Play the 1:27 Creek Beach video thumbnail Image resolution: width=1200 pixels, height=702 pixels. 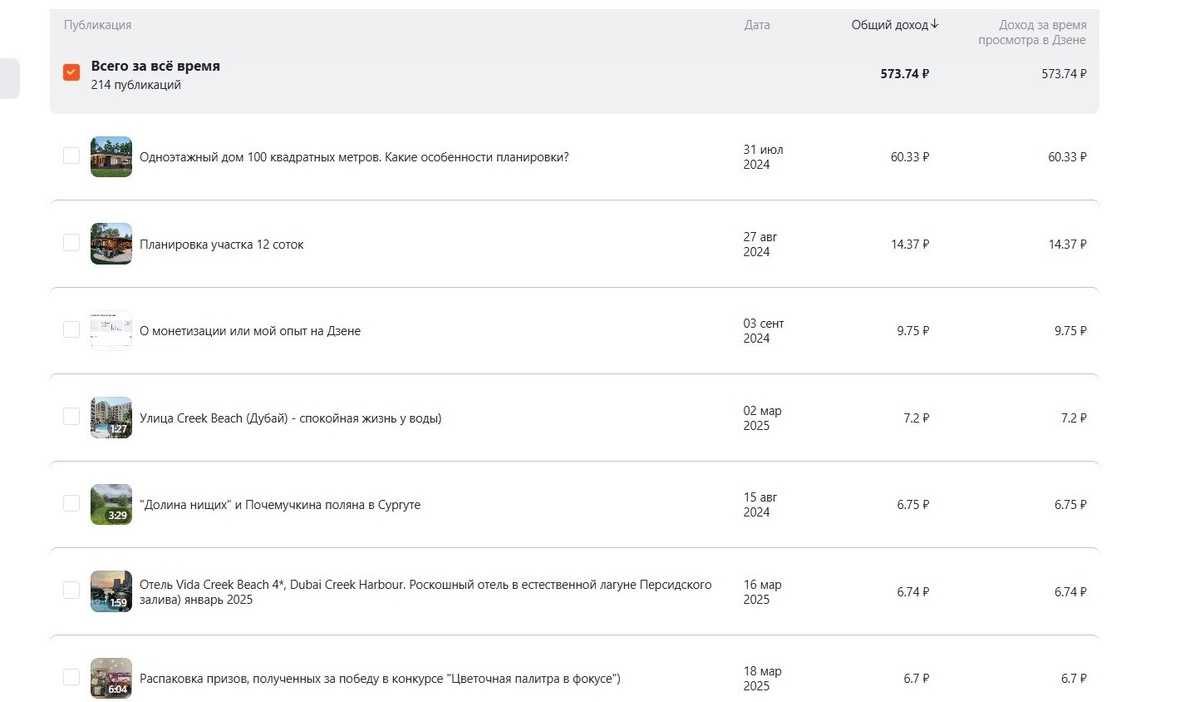(x=111, y=417)
